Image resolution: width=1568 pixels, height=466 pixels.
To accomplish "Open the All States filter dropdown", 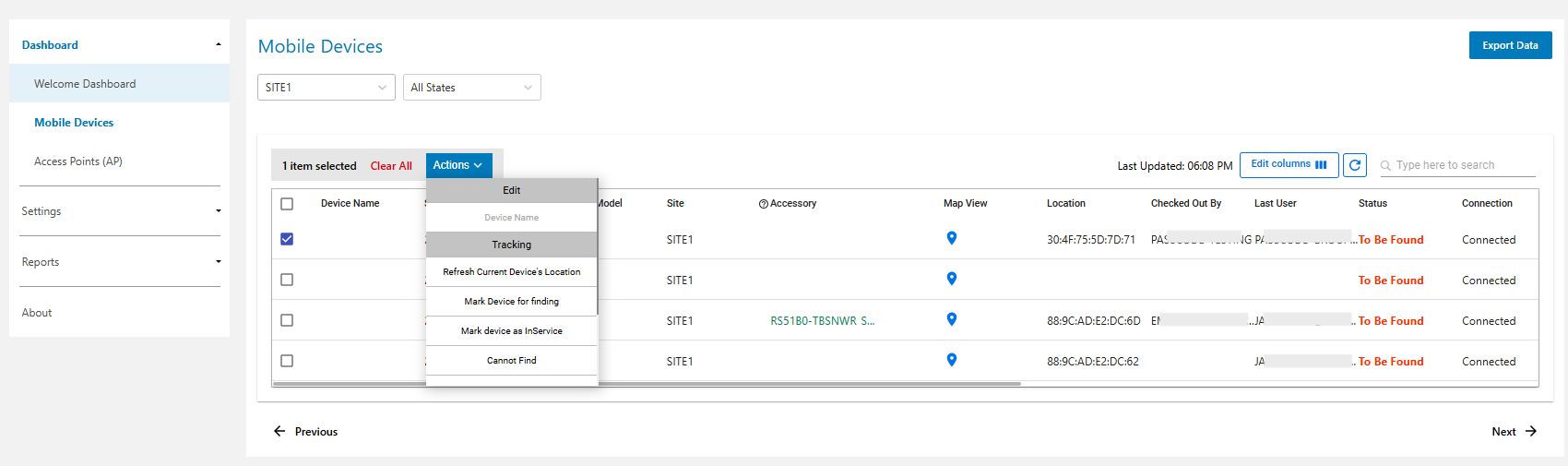I will [x=471, y=88].
